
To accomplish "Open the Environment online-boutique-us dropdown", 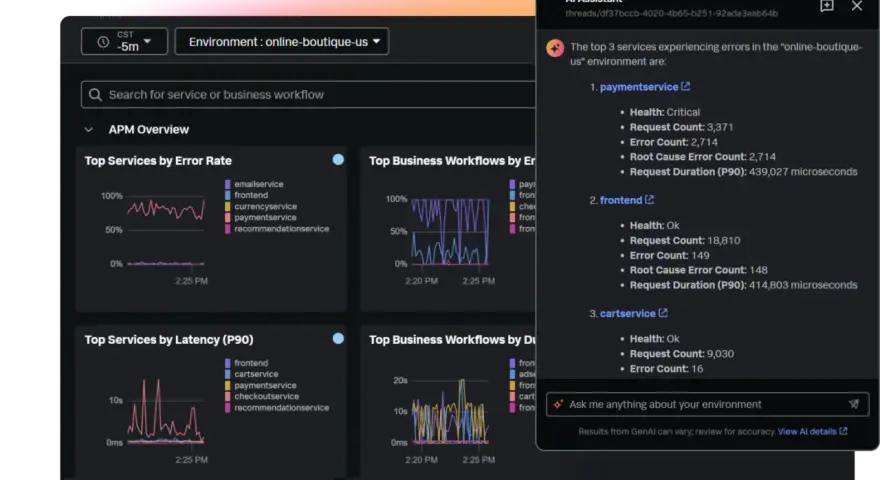I will (x=282, y=42).
